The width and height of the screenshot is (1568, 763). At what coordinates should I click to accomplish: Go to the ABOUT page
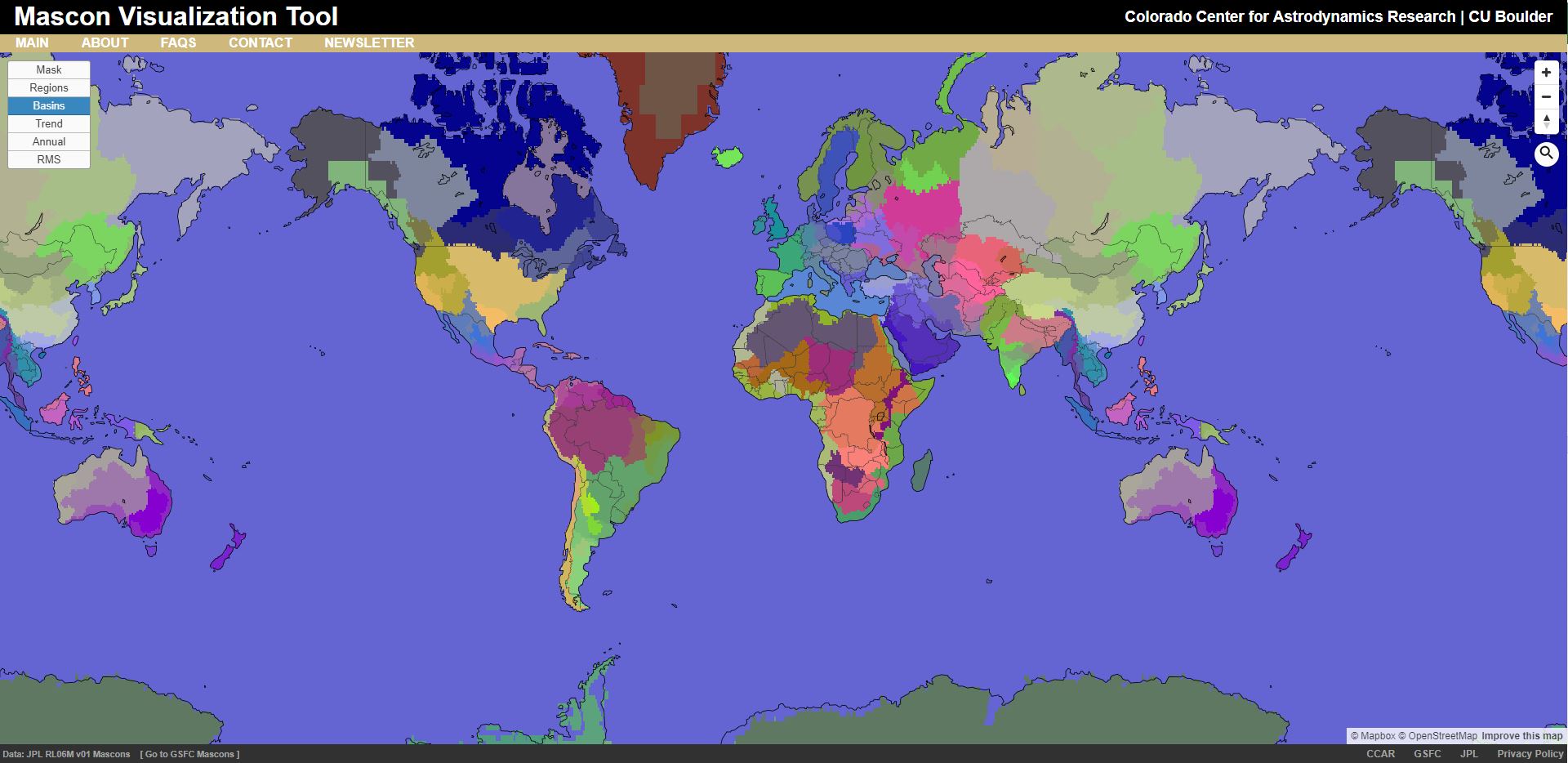(105, 42)
